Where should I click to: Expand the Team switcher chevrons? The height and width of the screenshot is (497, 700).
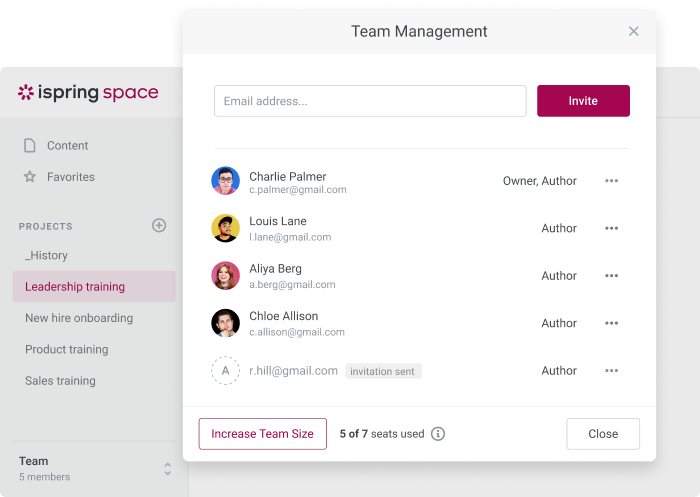pos(167,469)
